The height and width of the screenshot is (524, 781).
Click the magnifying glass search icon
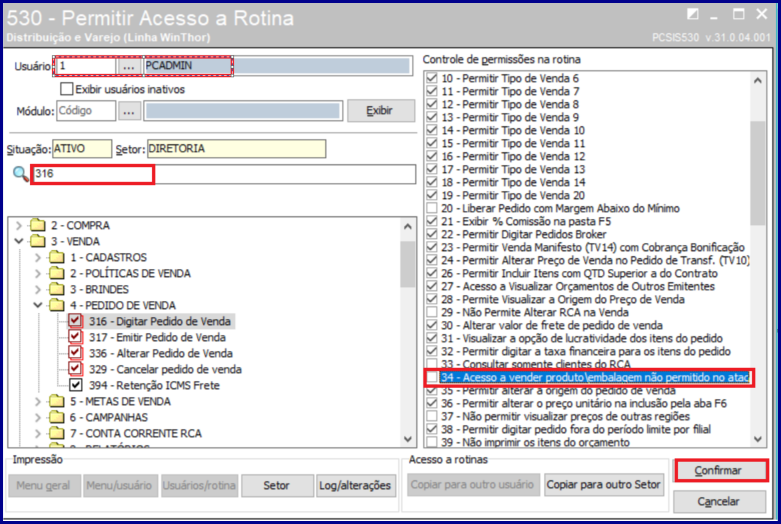click(20, 174)
